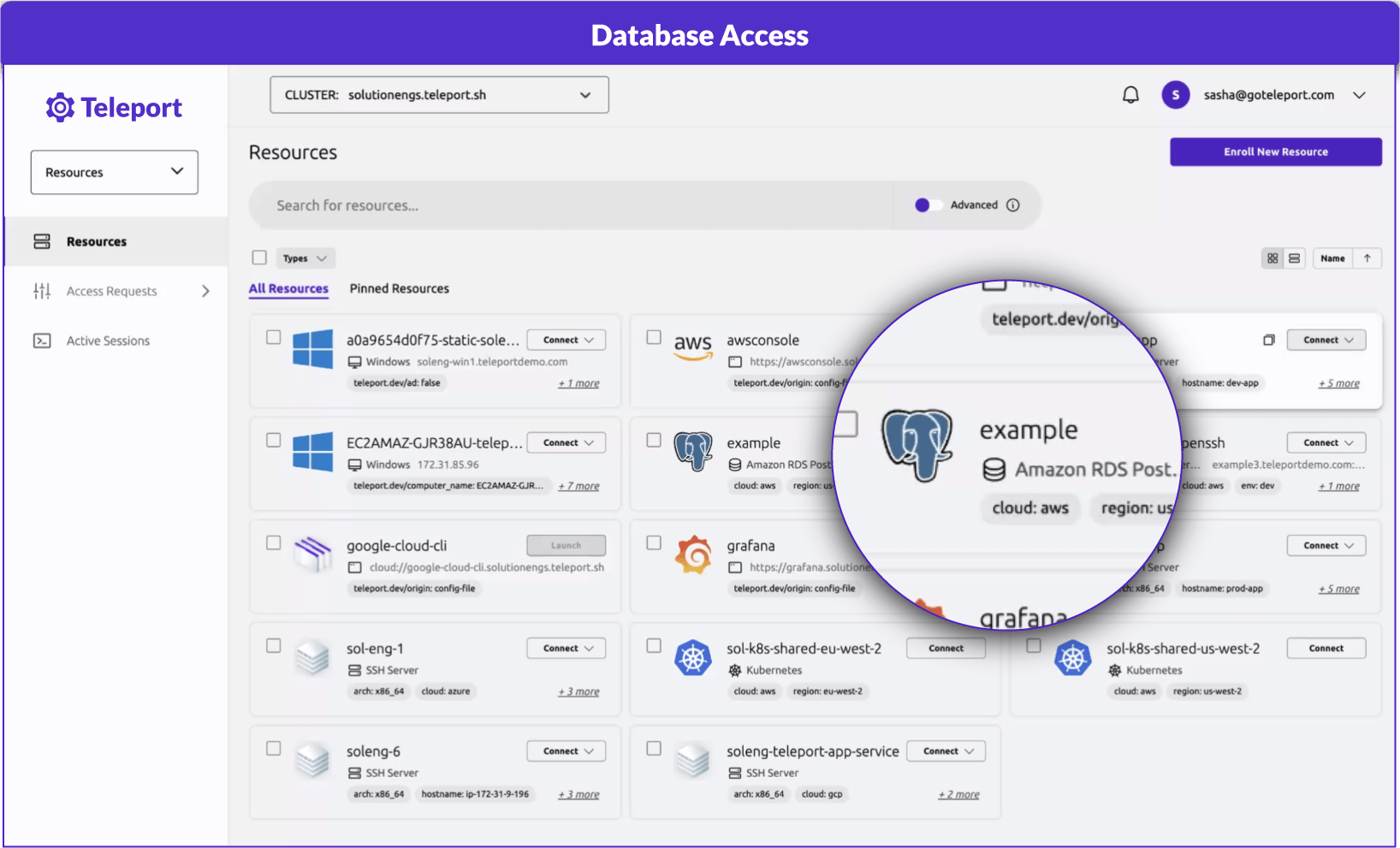This screenshot has height=848, width=1400.
Task: Check the sol-k8s-shared-eu-west-2 checkbox
Action: coord(654,645)
